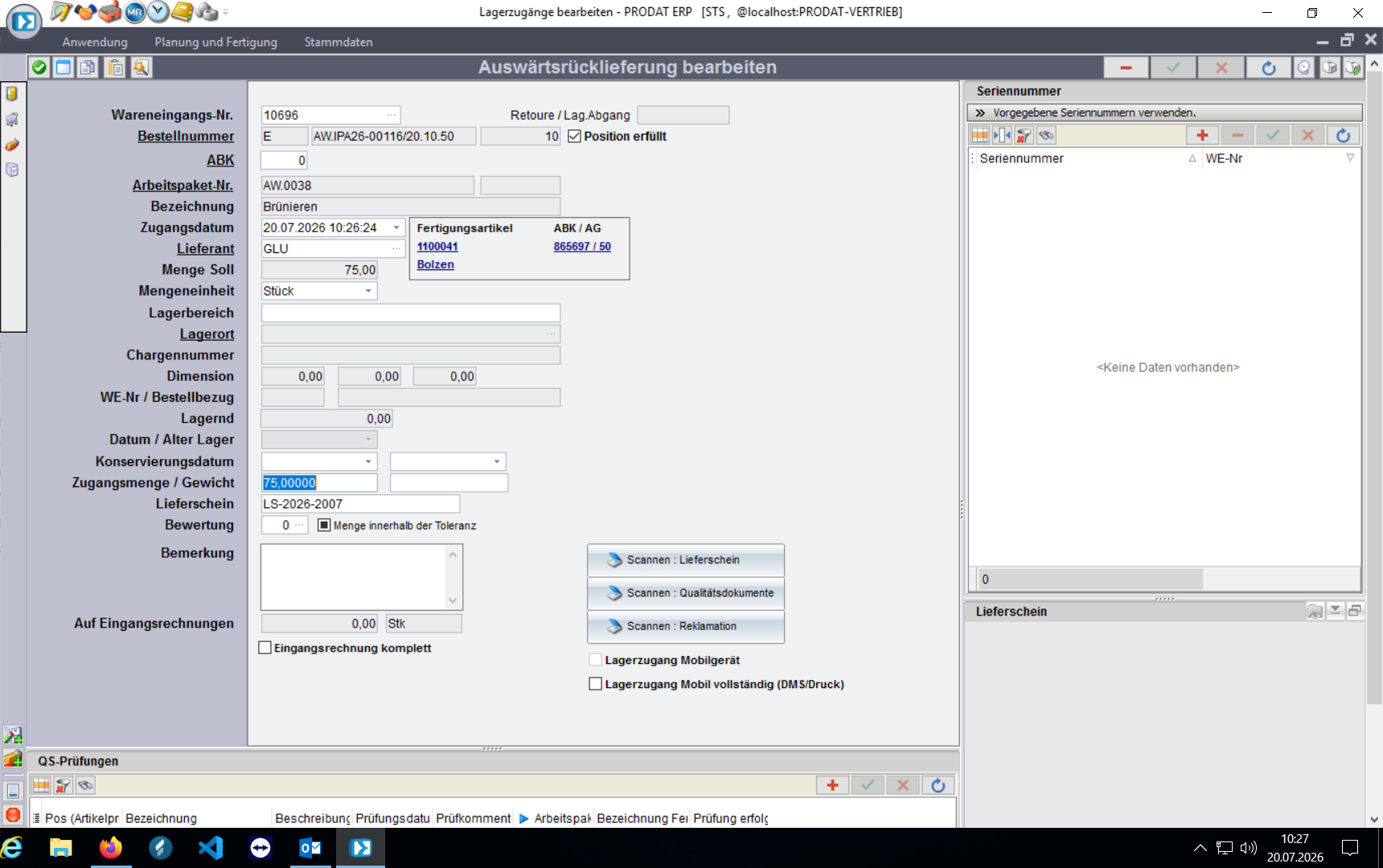Click the Zugangsmenge field showing 75,00000
This screenshot has width=1383, height=868.
pyautogui.click(x=319, y=482)
